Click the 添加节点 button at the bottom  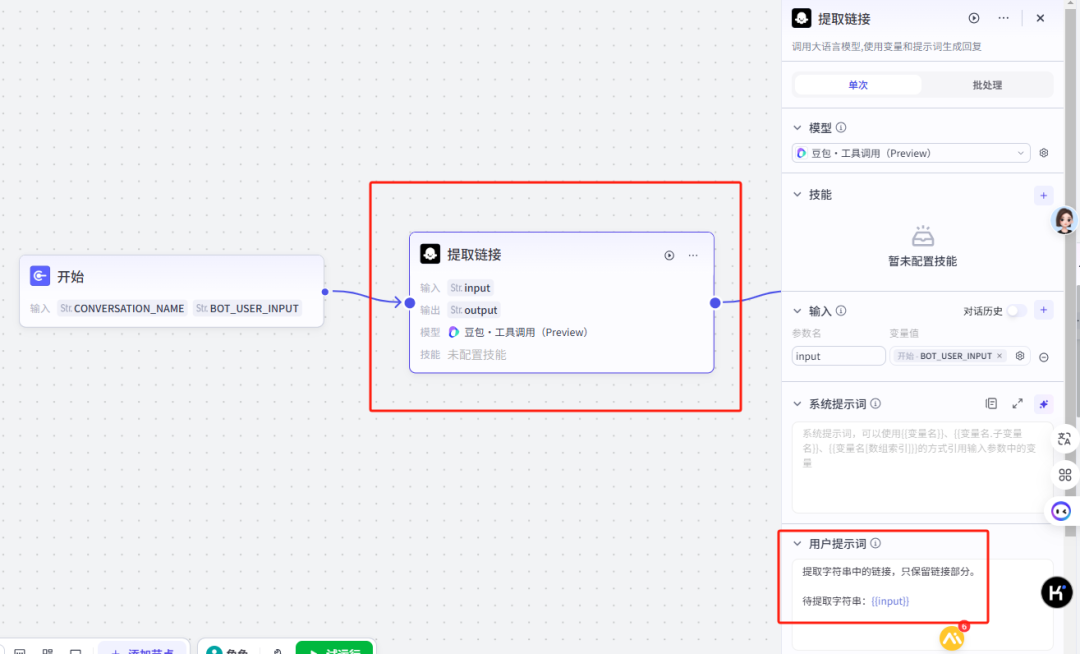[x=143, y=648]
